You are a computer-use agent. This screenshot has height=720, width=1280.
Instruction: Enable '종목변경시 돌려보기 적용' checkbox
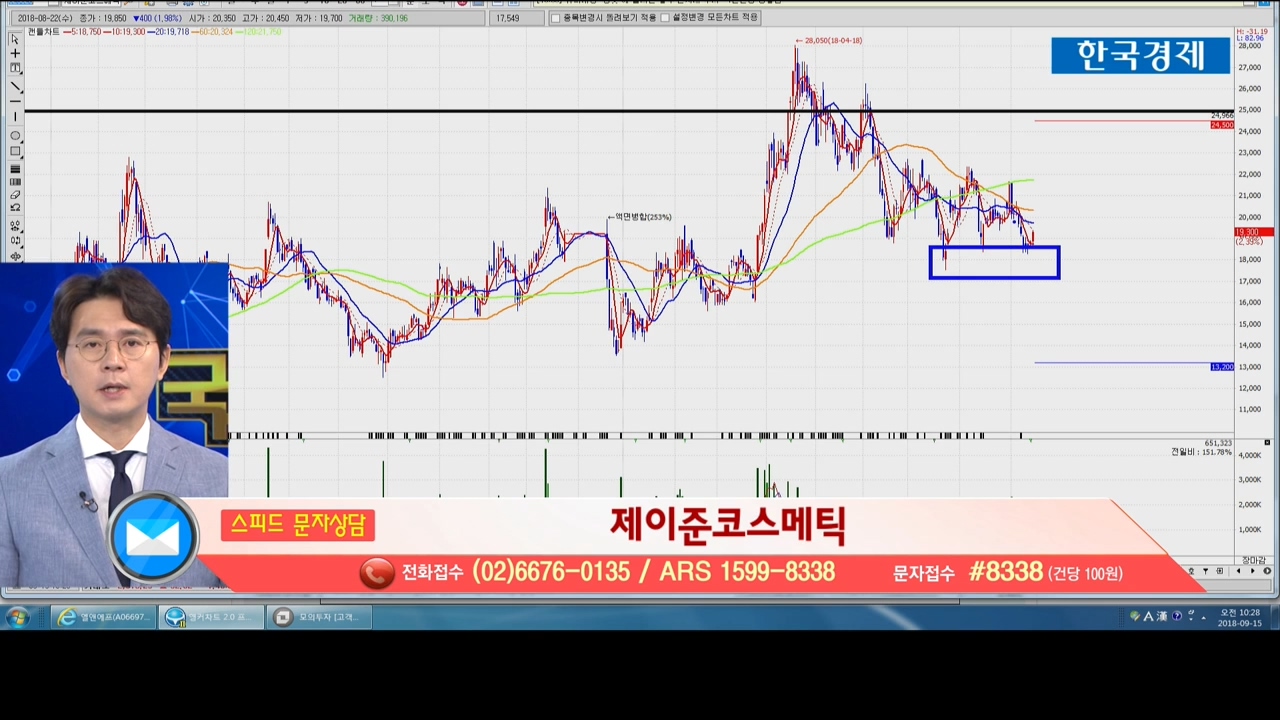(x=556, y=18)
